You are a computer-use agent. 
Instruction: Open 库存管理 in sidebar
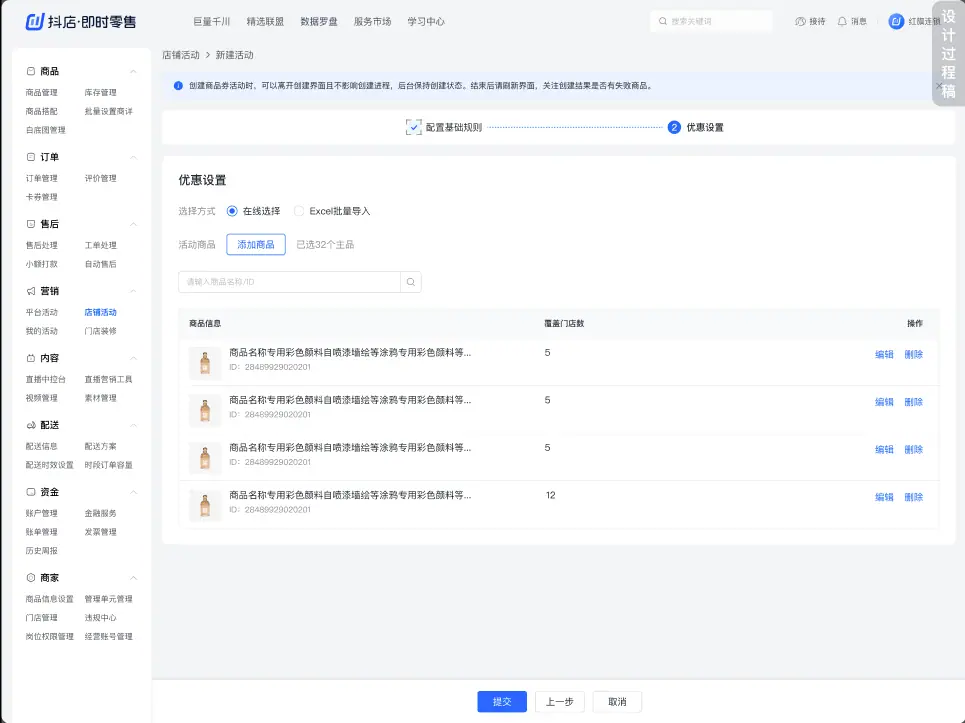pyautogui.click(x=100, y=92)
